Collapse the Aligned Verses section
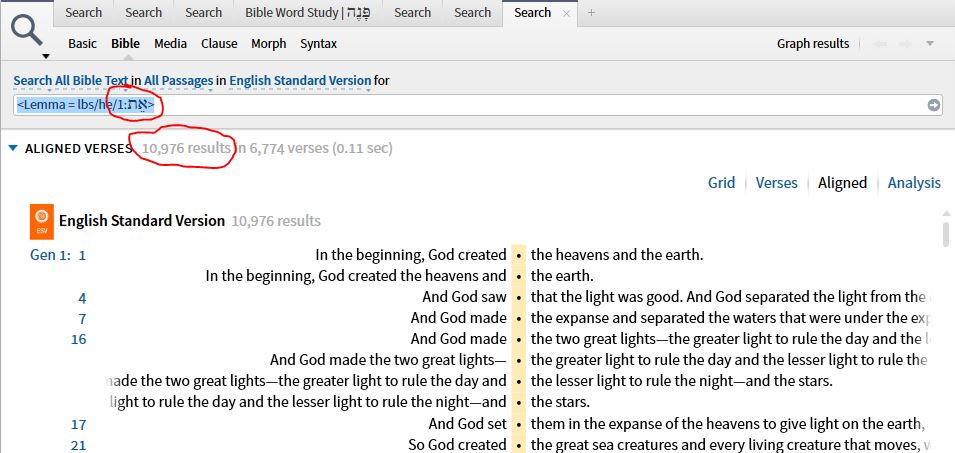 click(13, 149)
